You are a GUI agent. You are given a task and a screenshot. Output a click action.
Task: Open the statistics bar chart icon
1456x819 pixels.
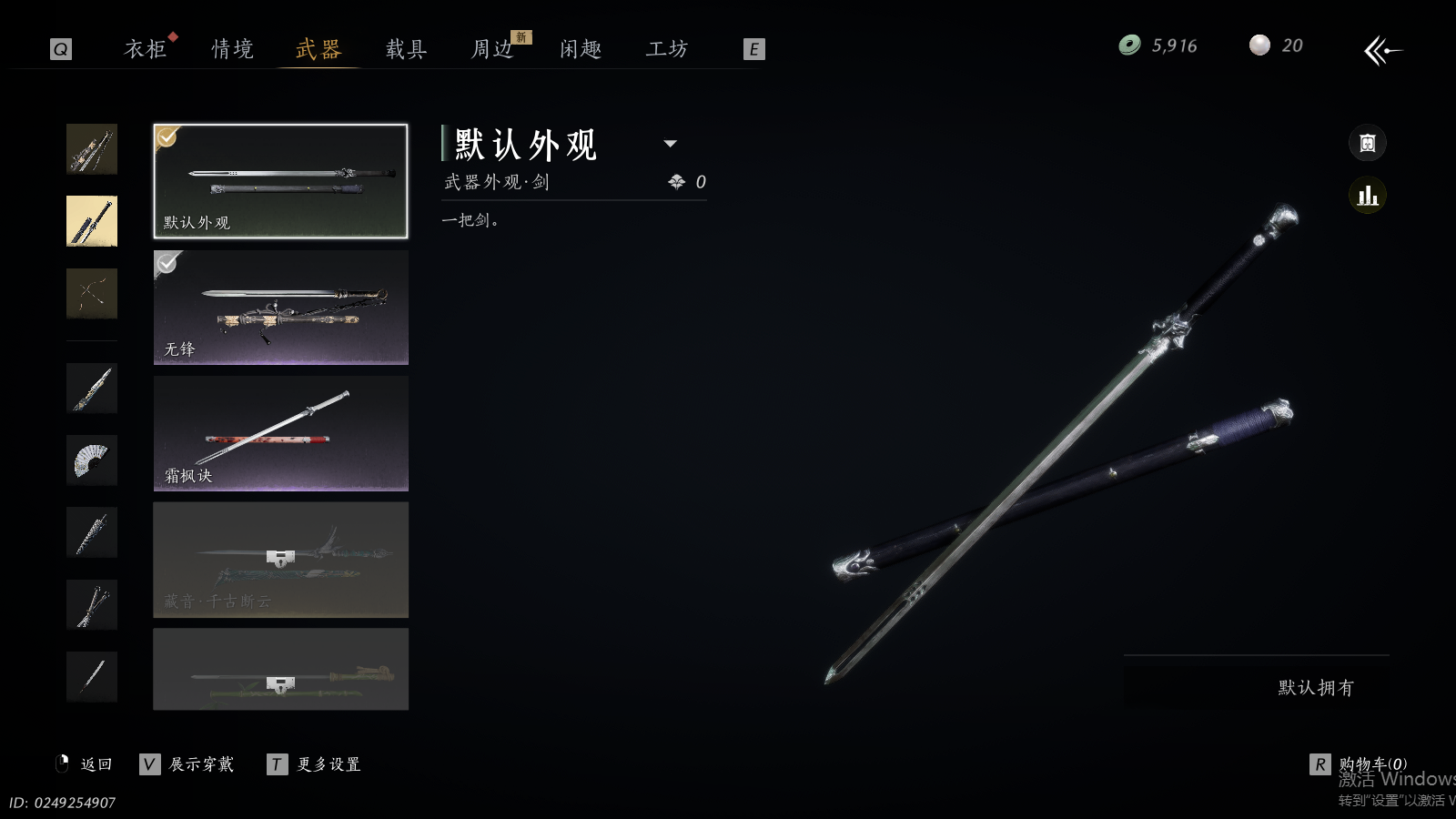coord(1367,196)
